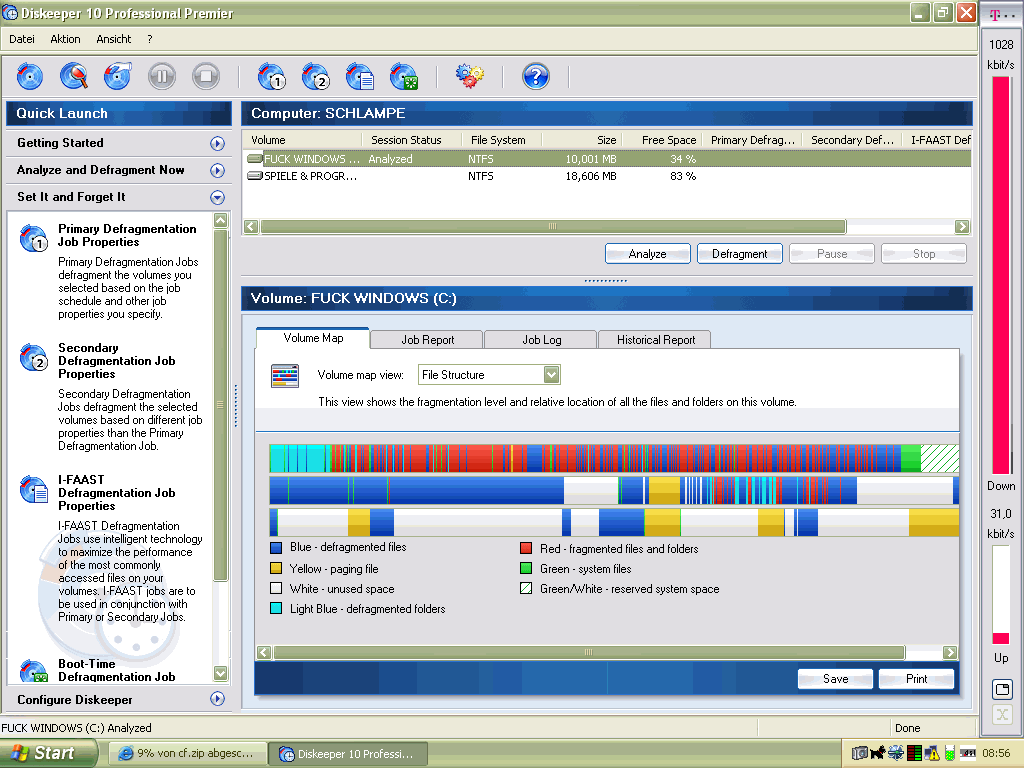Open Primary Defragmentation Job toolbar icon
Image resolution: width=1024 pixels, height=768 pixels.
(x=272, y=76)
